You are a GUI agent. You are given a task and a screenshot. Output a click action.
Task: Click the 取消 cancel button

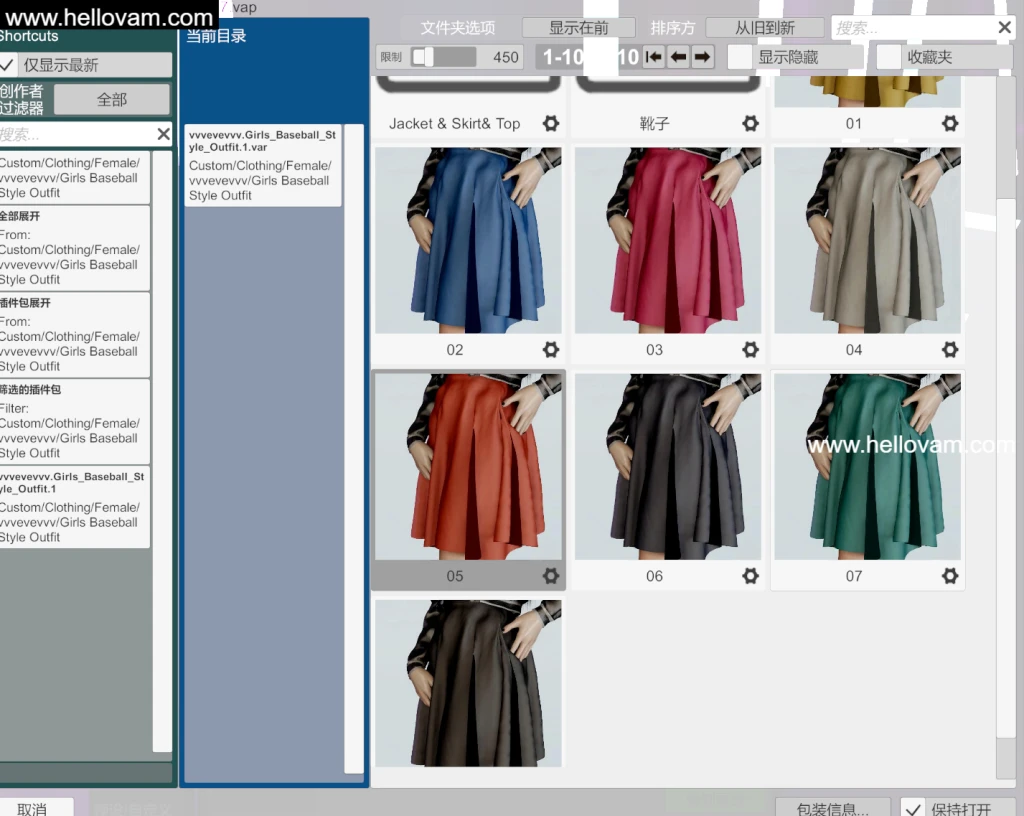click(34, 808)
